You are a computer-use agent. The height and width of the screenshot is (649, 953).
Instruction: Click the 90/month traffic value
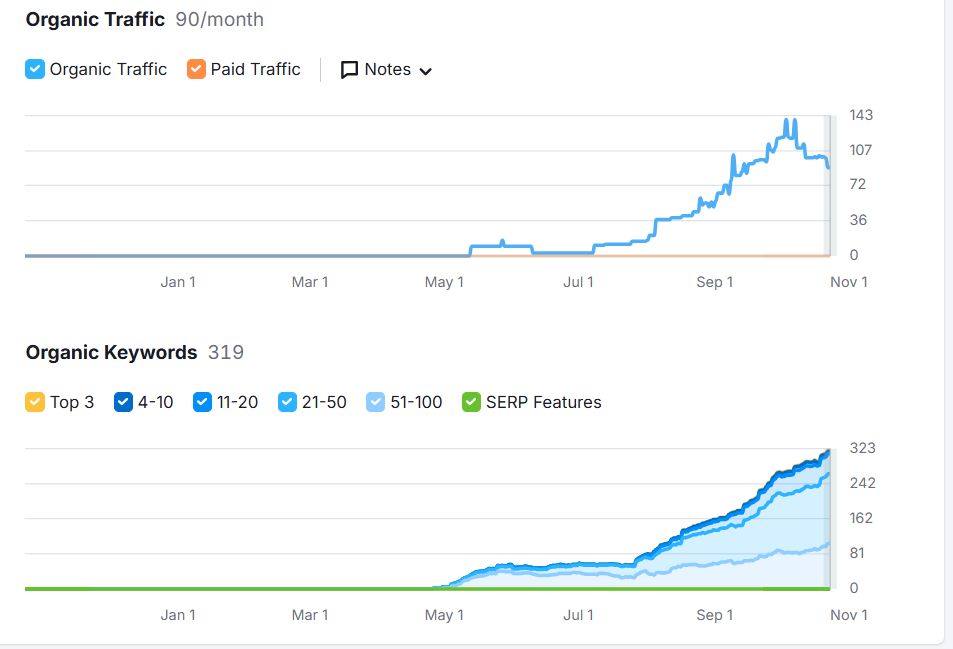[x=219, y=19]
